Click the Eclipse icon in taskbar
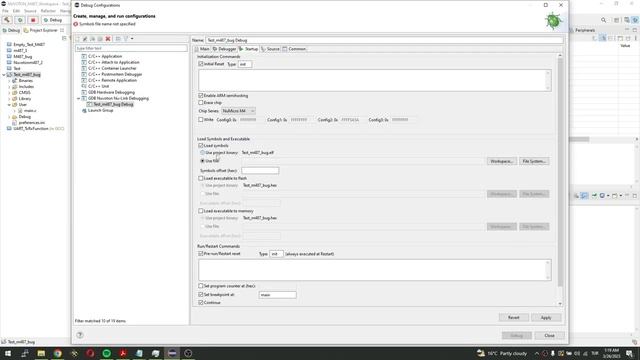 pos(172,353)
